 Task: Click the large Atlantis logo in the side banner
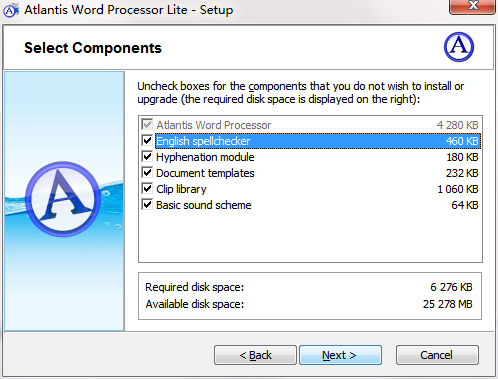pos(63,199)
